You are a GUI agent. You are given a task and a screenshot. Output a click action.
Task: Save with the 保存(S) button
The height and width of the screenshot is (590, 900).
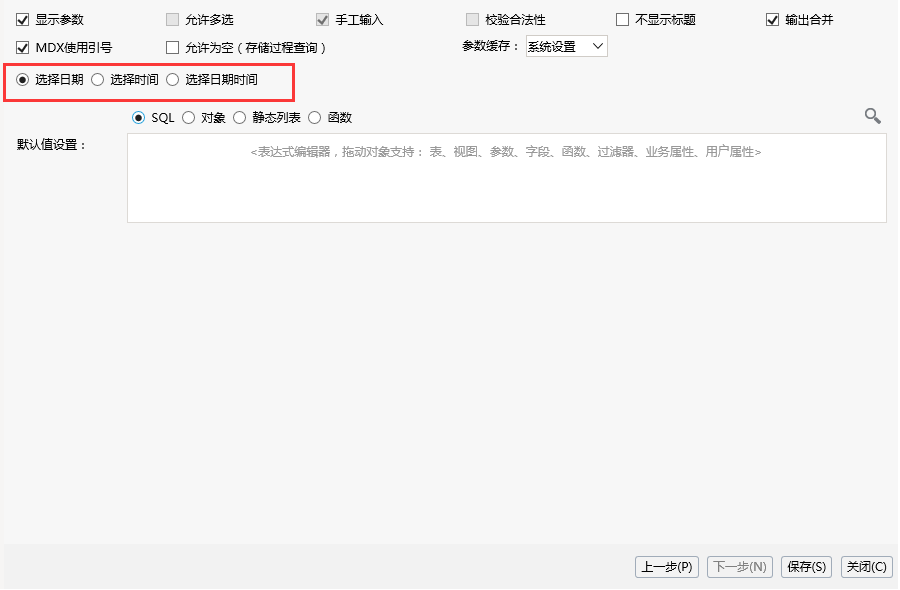[x=806, y=567]
